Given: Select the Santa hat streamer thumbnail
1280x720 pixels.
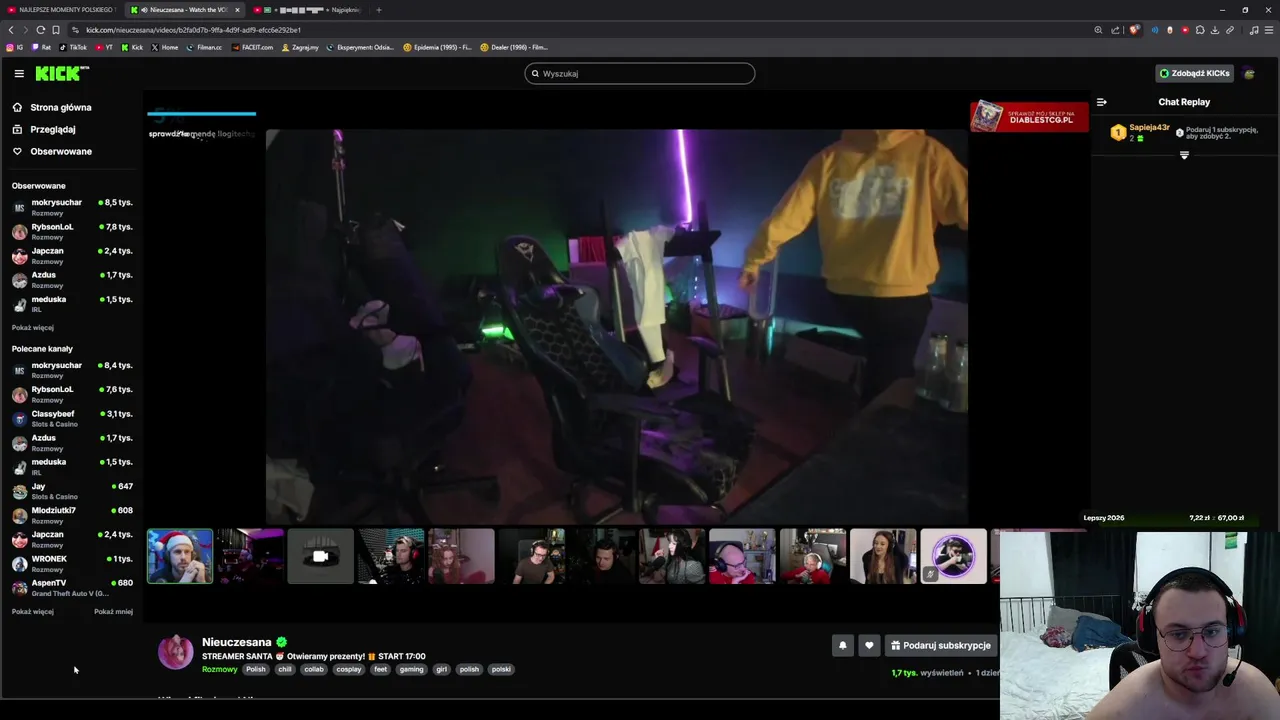Looking at the screenshot, I should pos(180,556).
